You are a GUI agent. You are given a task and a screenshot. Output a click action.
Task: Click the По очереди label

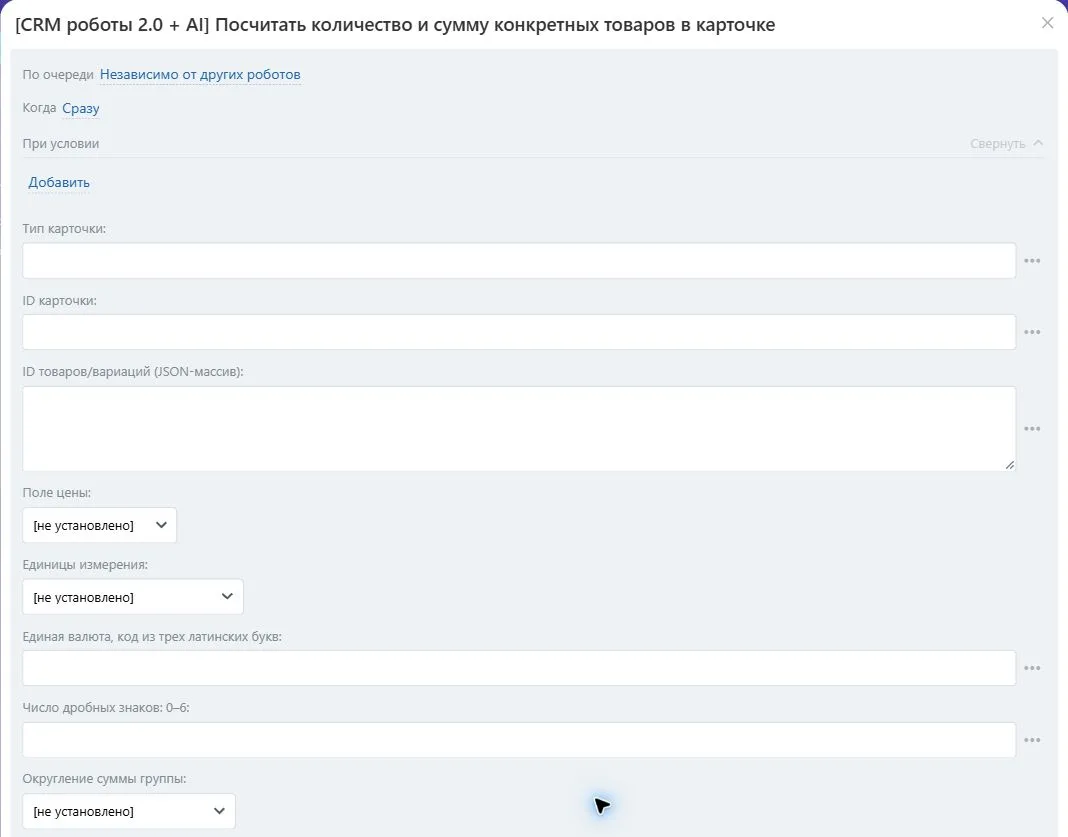(x=58, y=75)
